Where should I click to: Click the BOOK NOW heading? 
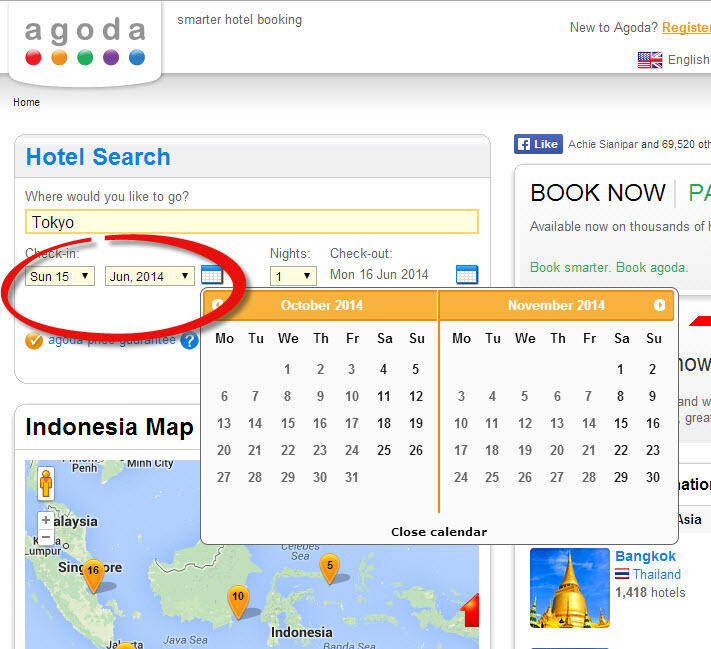click(598, 193)
